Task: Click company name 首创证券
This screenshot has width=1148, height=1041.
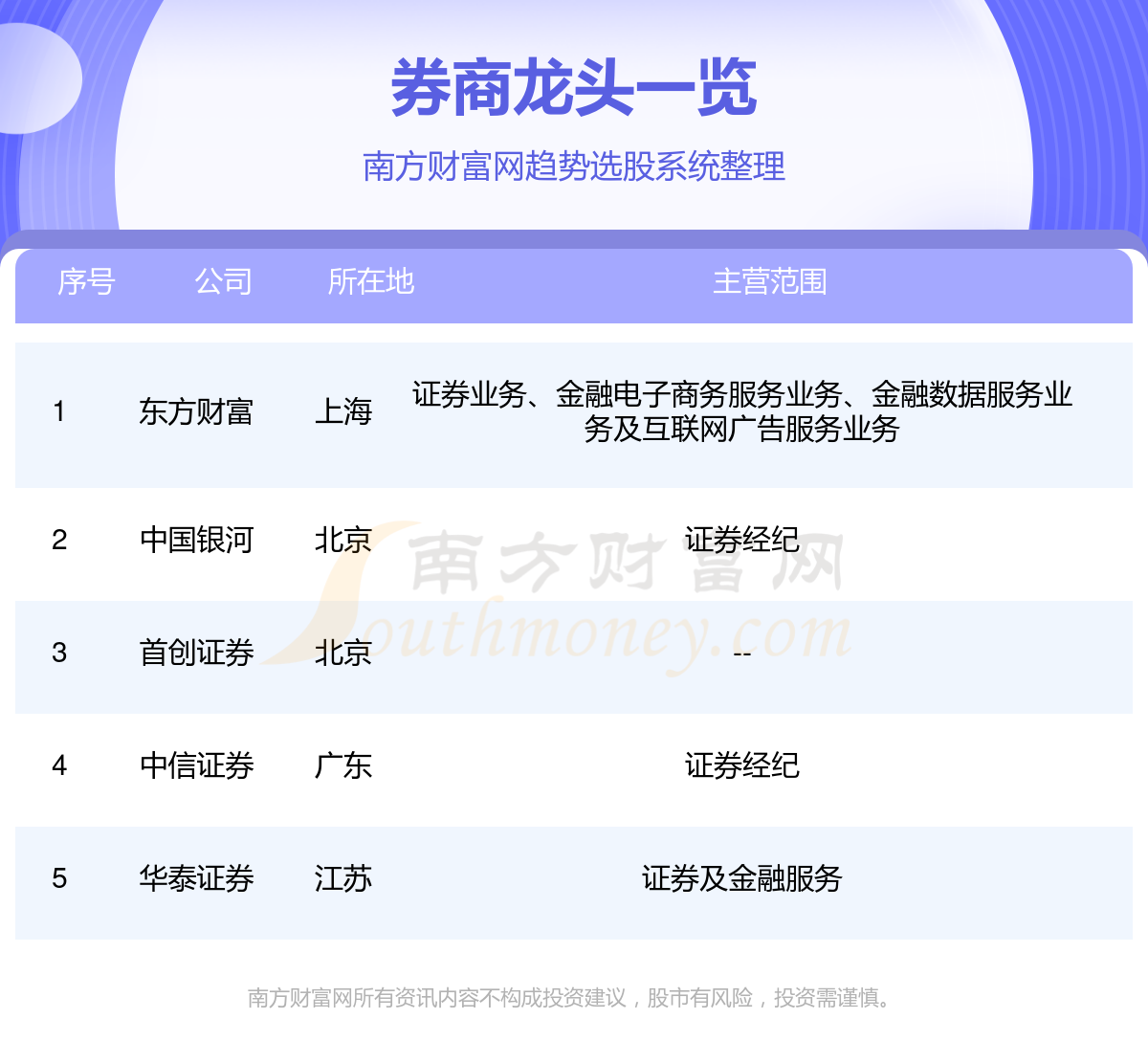Action: click(196, 653)
